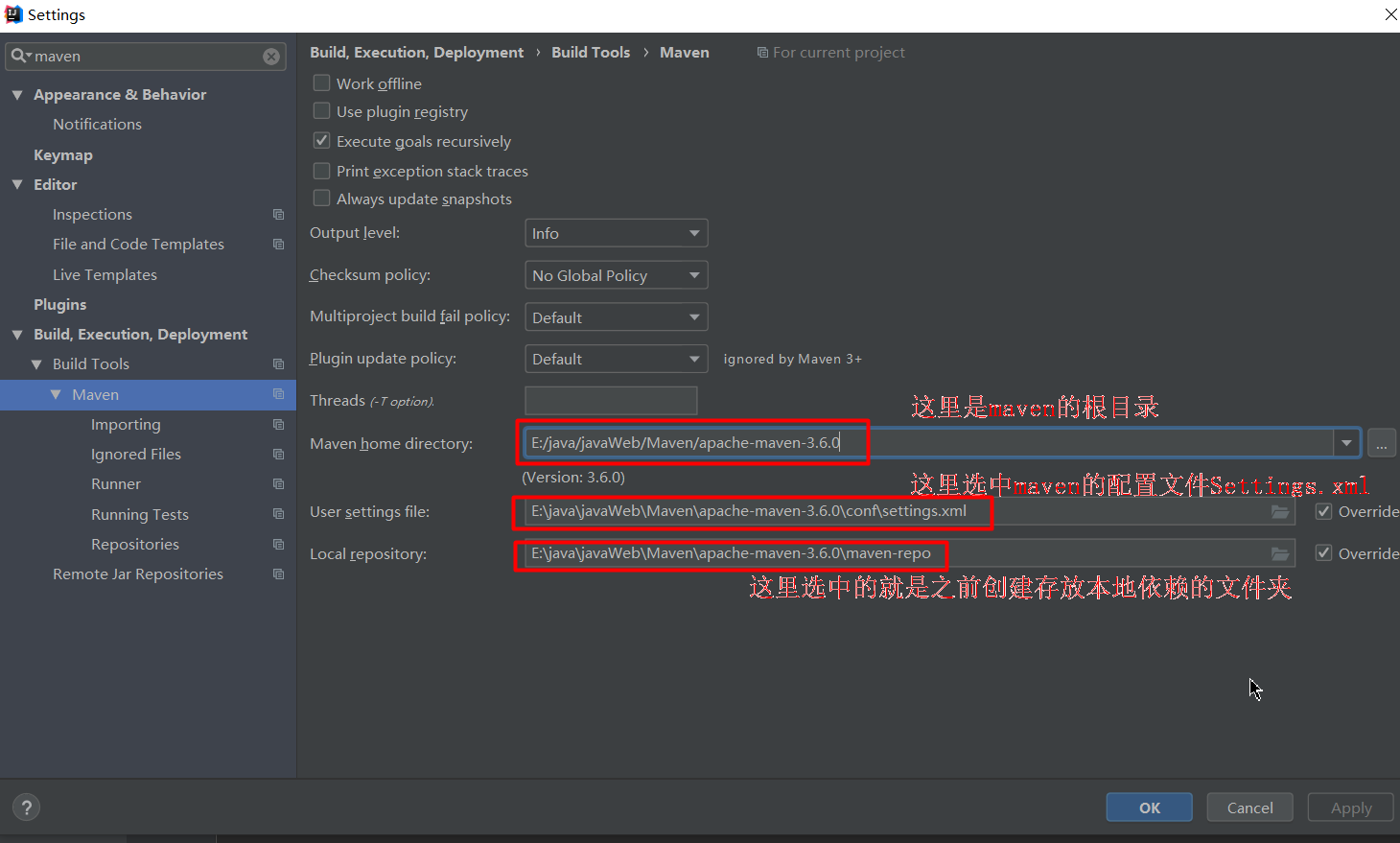Open Repositories under Maven

pyautogui.click(x=135, y=544)
